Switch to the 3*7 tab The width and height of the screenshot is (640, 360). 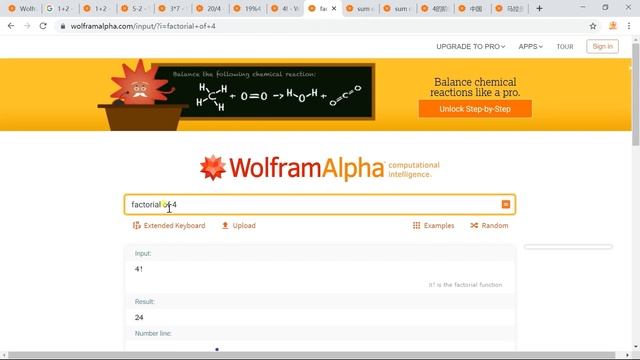point(173,8)
